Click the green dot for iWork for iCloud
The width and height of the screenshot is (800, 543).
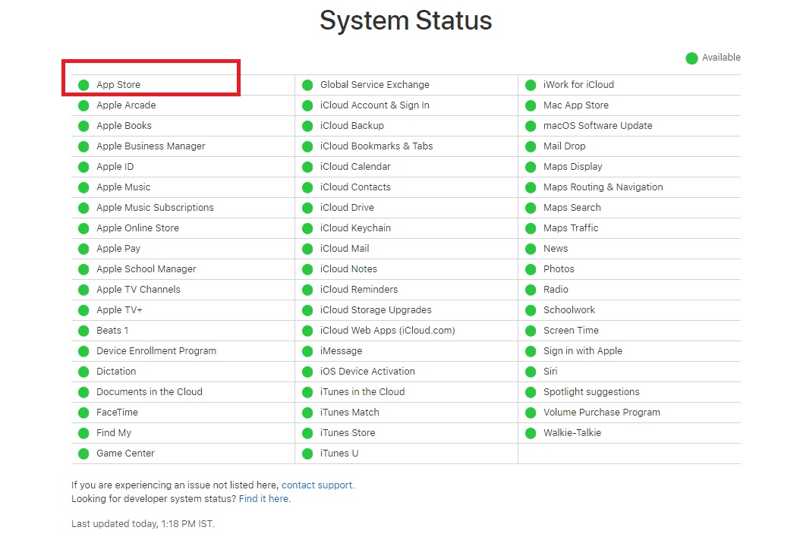531,85
